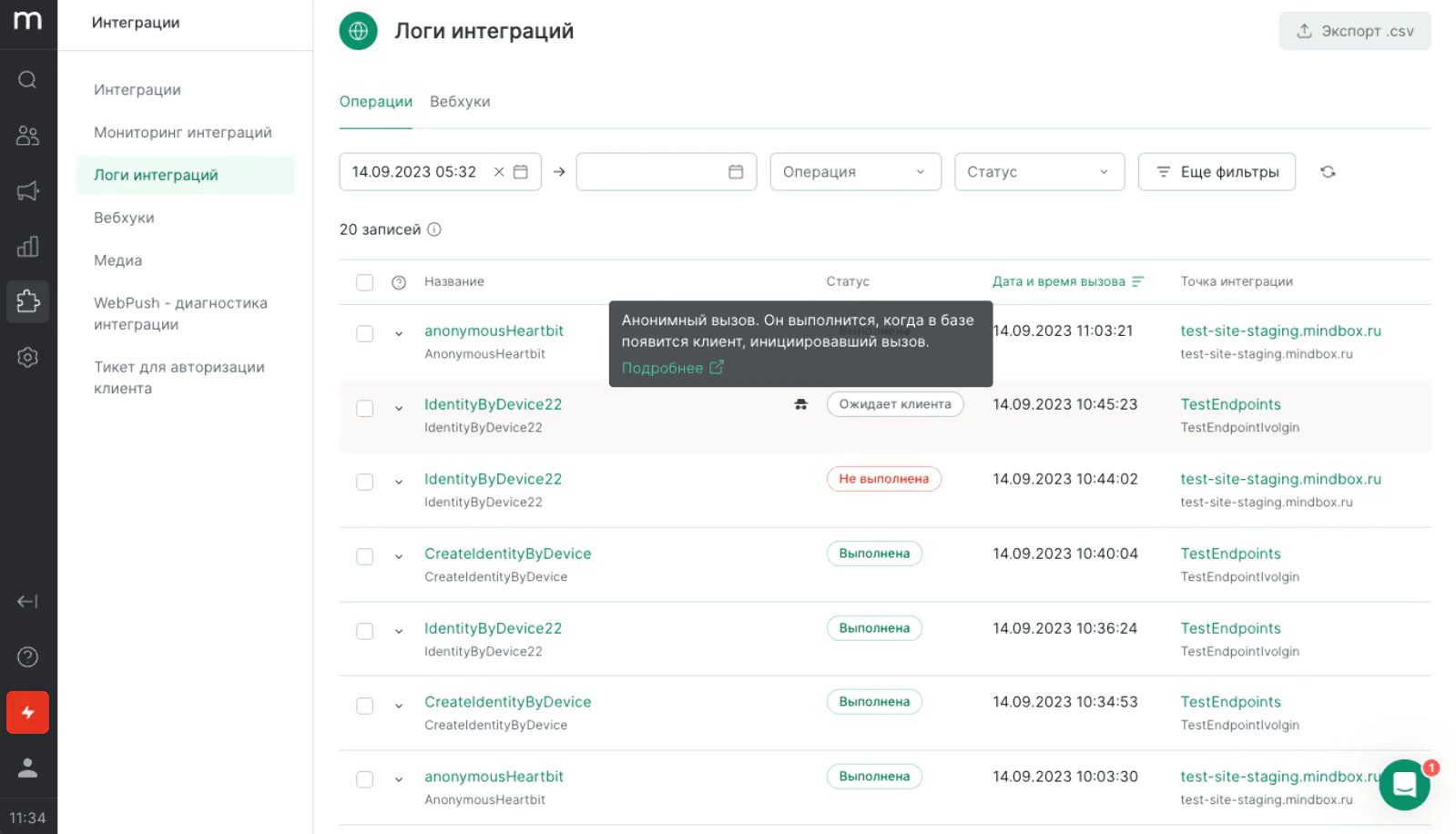This screenshot has height=834, width=1456.
Task: Click the Экспорт .csv button
Action: [x=1355, y=31]
